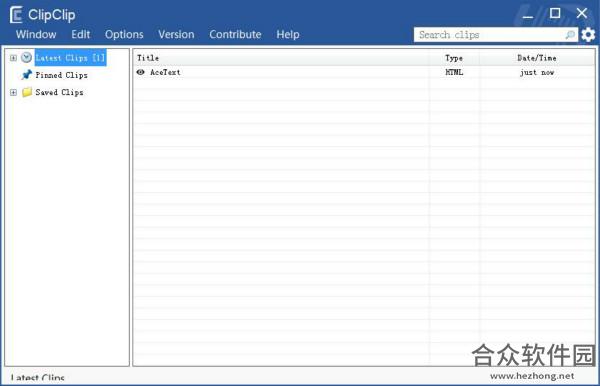Viewport: 600px width, 386px height.
Task: Open the Version menu
Action: coord(176,34)
